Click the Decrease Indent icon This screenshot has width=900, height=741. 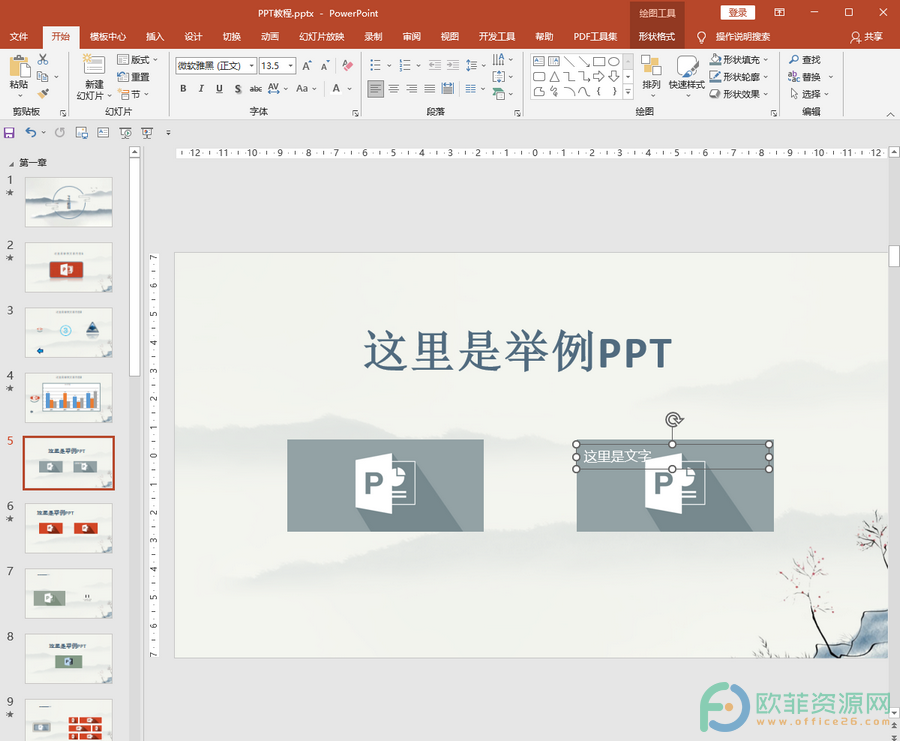pyautogui.click(x=435, y=65)
